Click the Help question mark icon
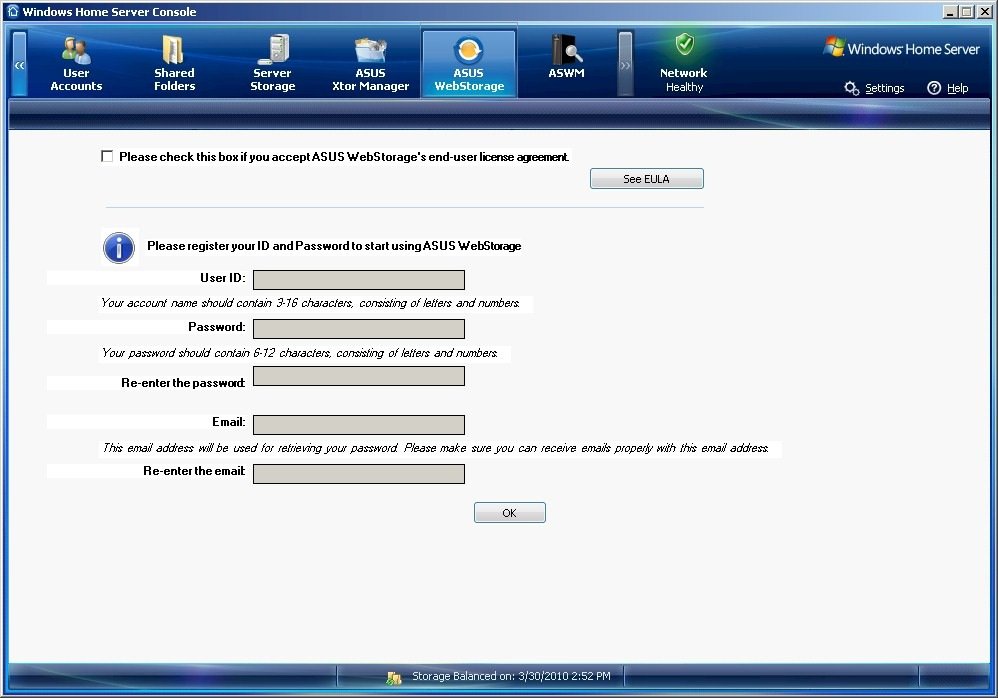This screenshot has width=998, height=698. 934,88
